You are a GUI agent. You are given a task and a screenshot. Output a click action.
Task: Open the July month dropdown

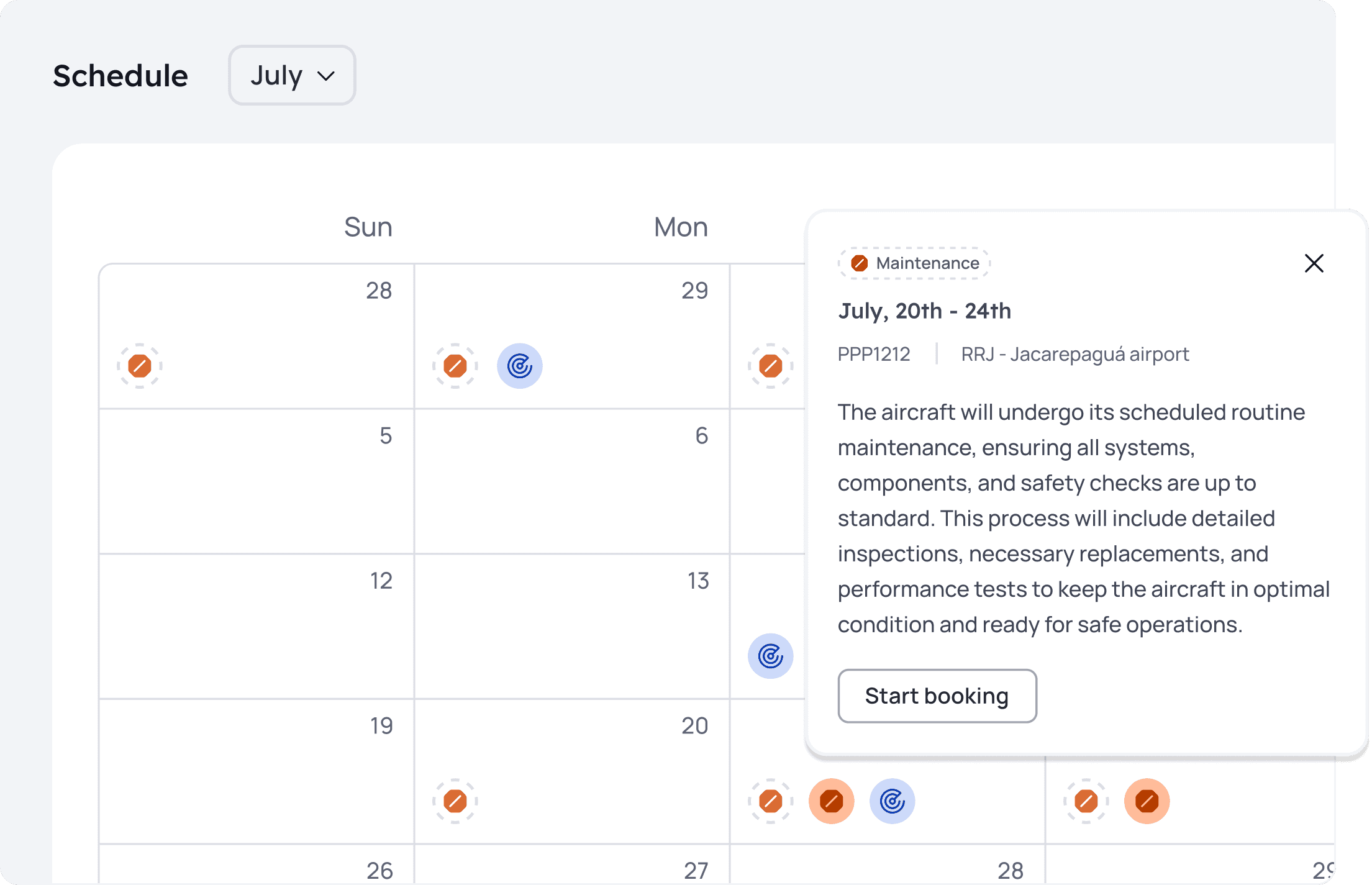[292, 75]
